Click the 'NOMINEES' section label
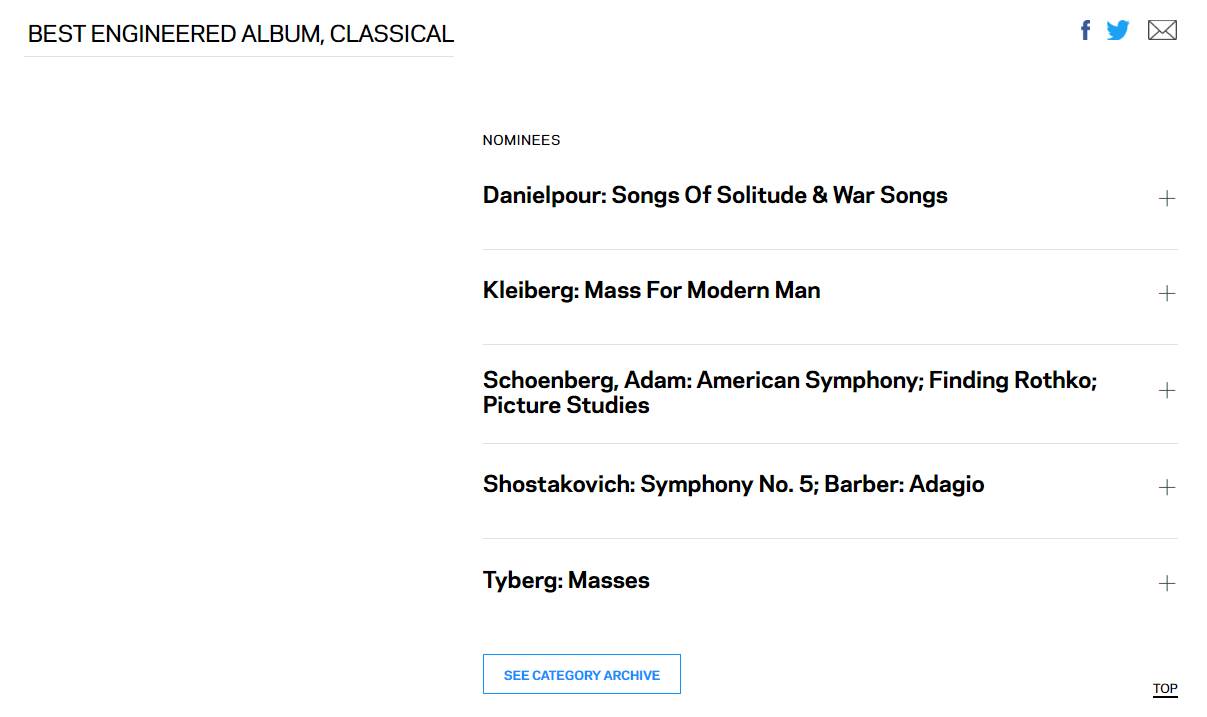Screen dimensions: 1207x717 [x=521, y=140]
